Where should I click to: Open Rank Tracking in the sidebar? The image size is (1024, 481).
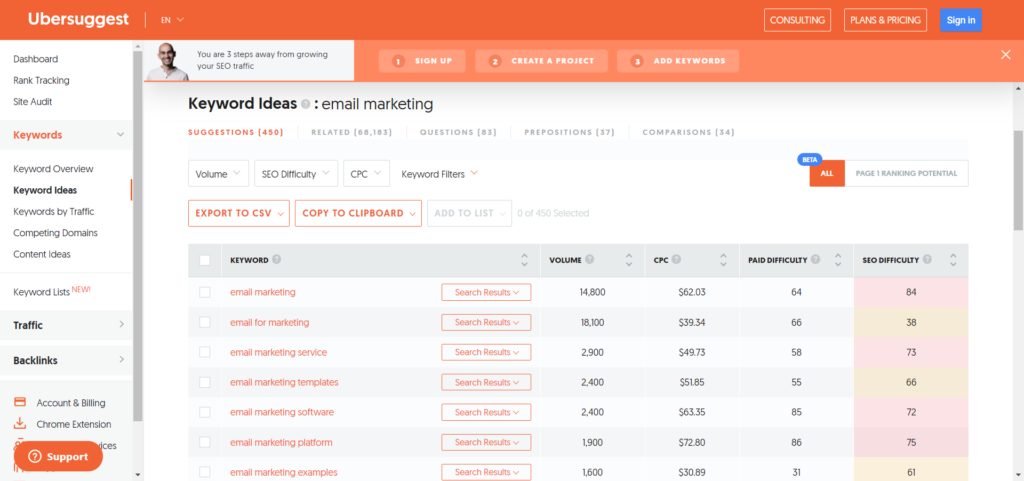41,80
